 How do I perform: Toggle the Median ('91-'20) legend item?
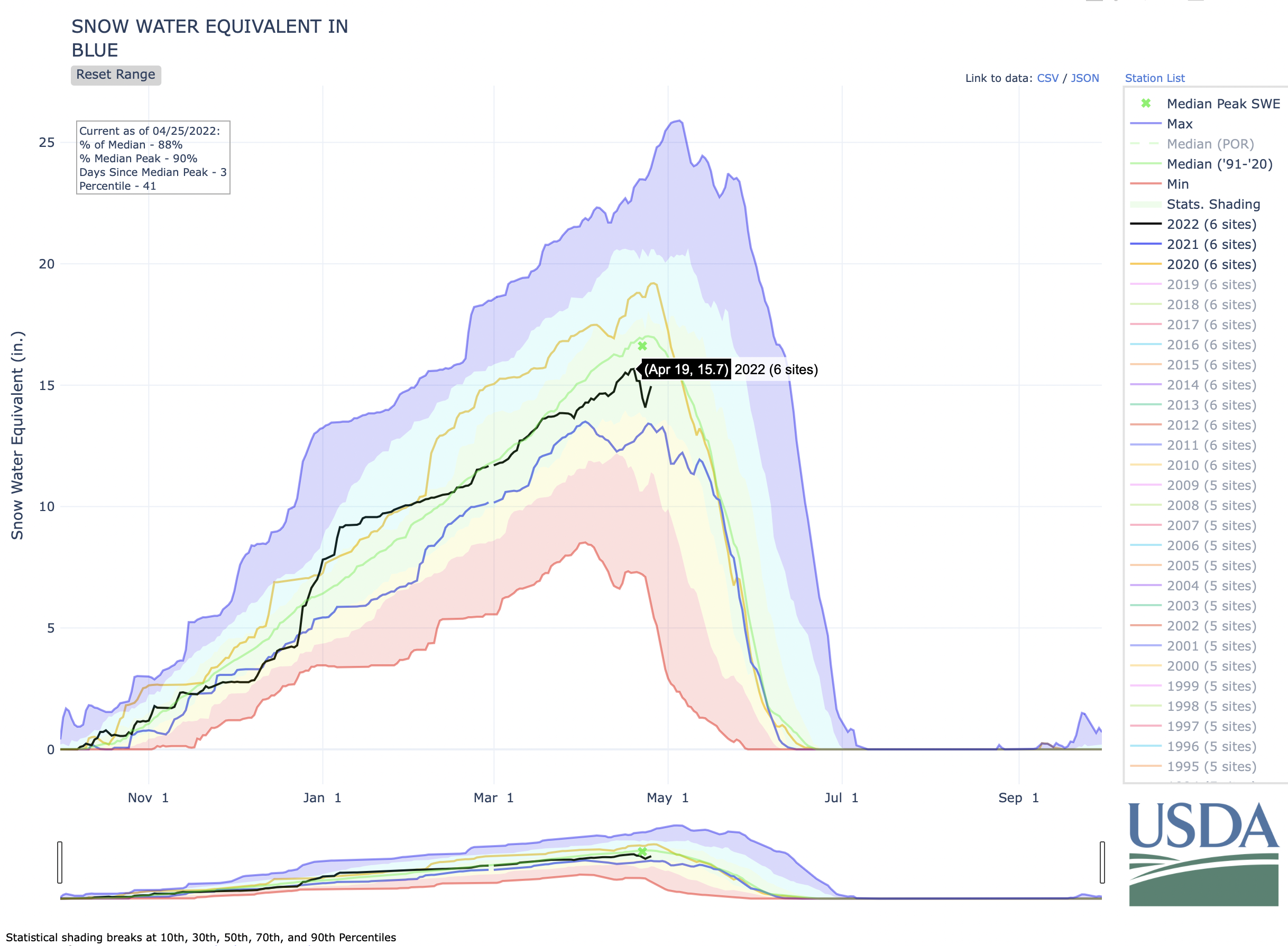click(x=1219, y=164)
